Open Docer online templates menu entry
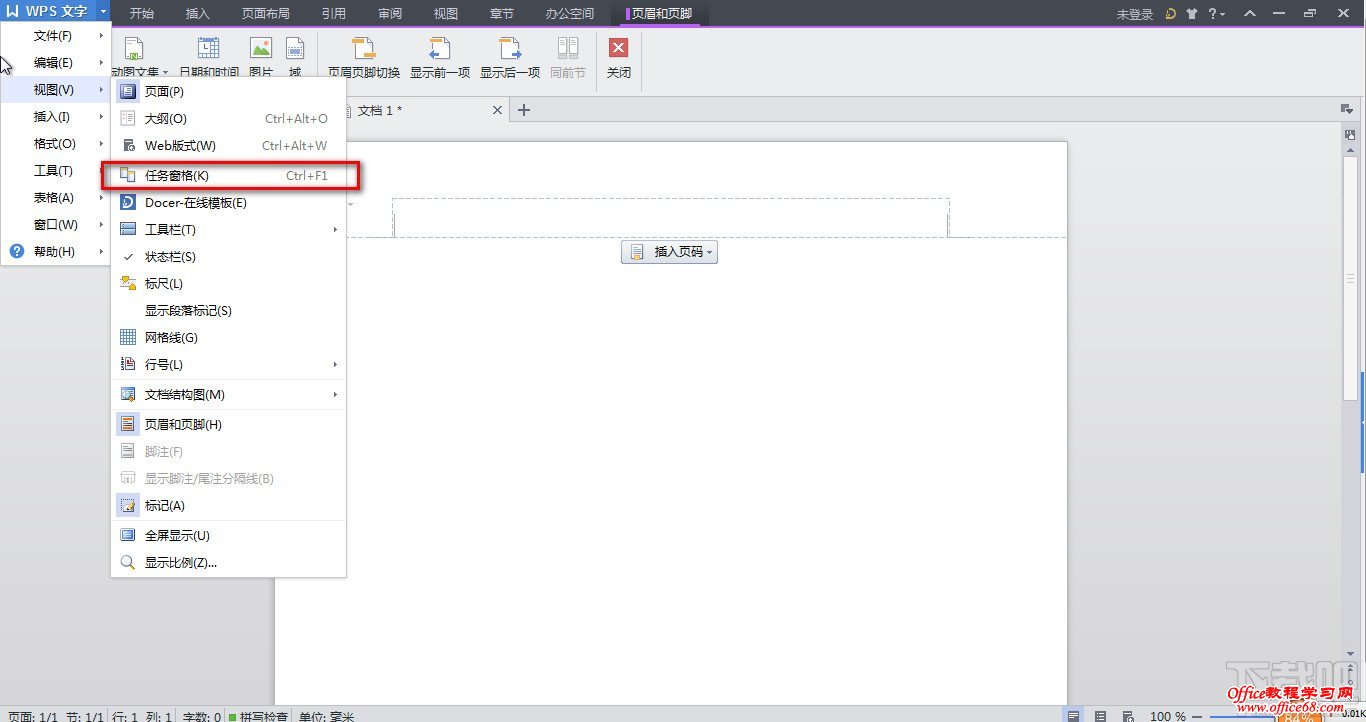Screen dimensions: 1366x722 [195, 203]
